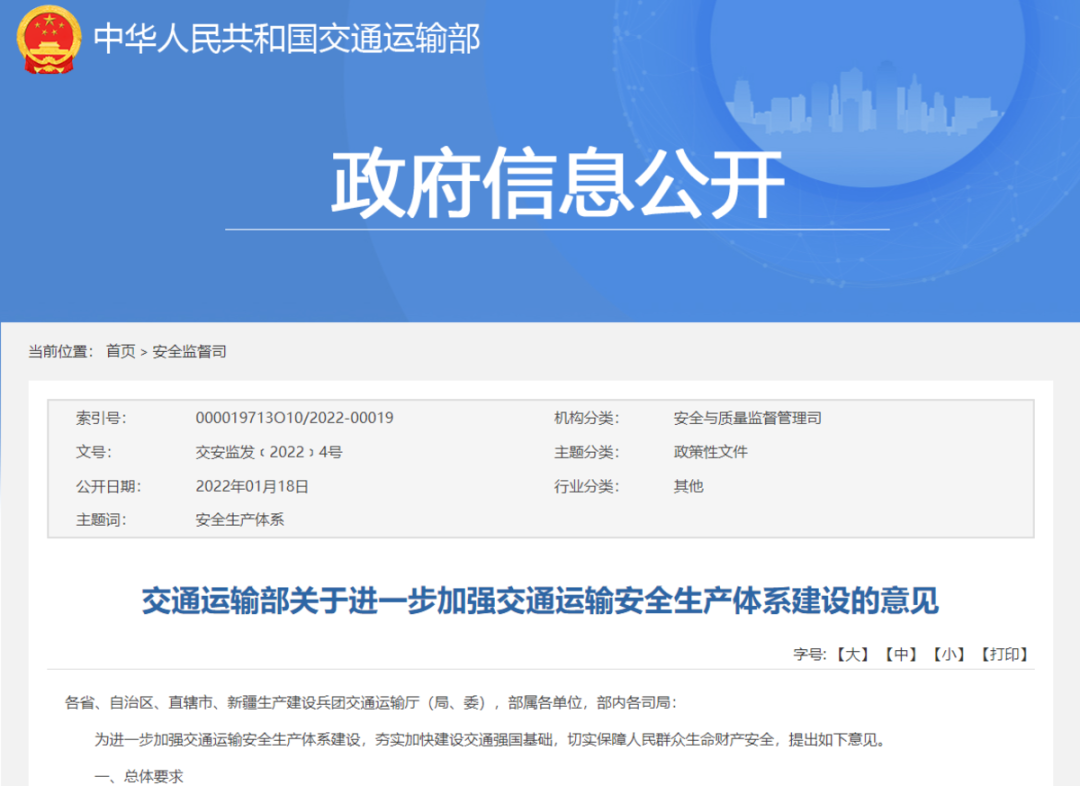Set font size to 中

point(901,654)
